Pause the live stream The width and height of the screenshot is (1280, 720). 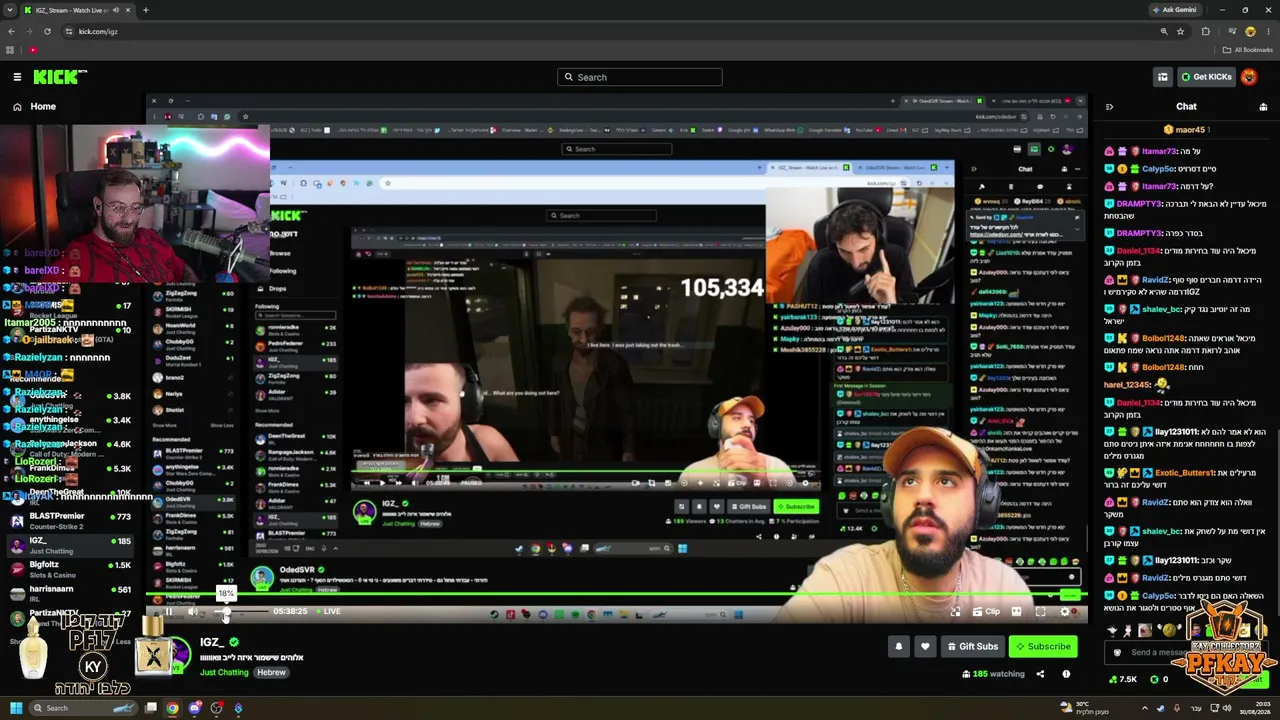coord(169,612)
